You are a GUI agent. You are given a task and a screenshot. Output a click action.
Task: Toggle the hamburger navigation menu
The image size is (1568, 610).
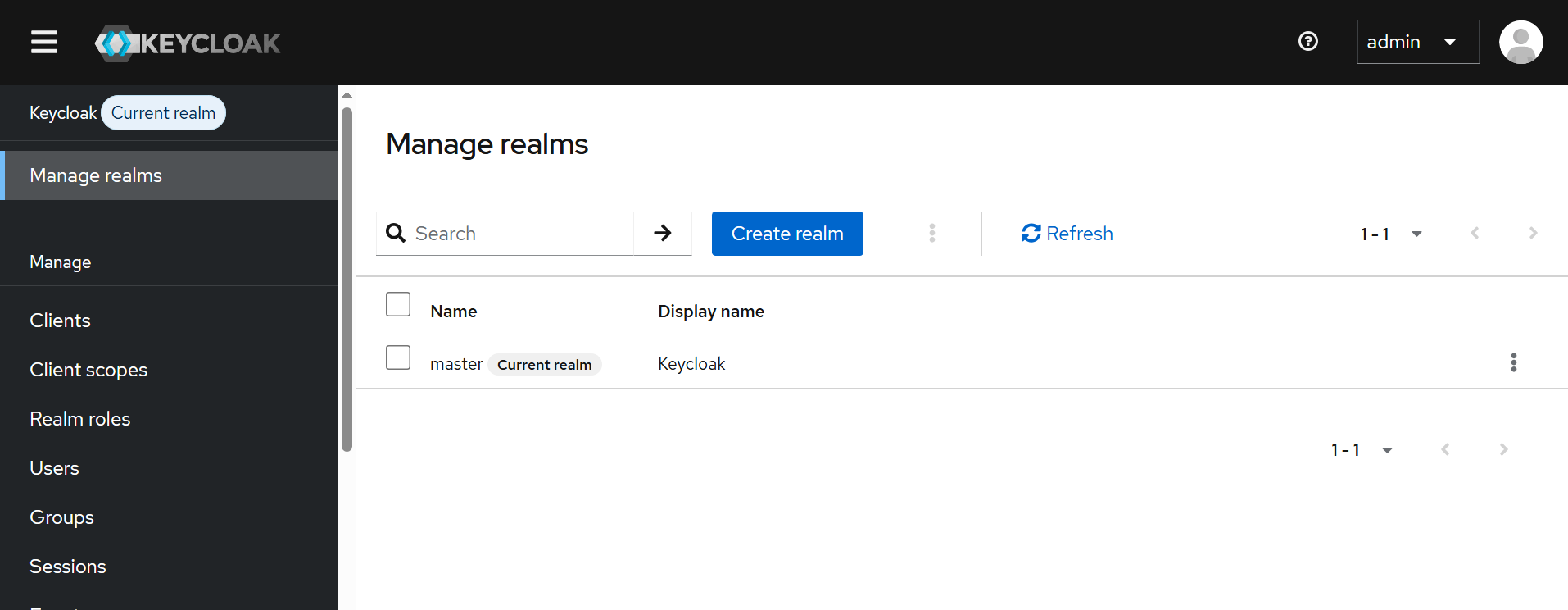(x=44, y=42)
